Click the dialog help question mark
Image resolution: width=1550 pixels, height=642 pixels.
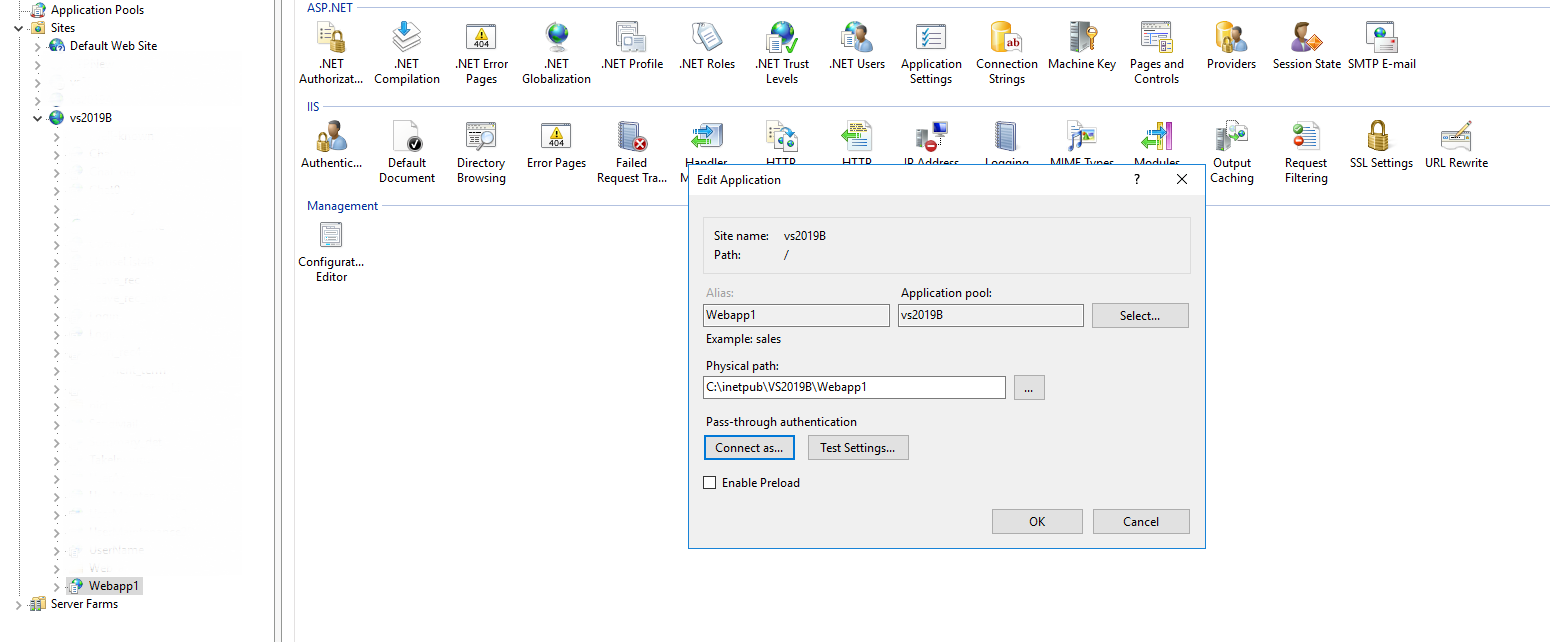(1137, 180)
